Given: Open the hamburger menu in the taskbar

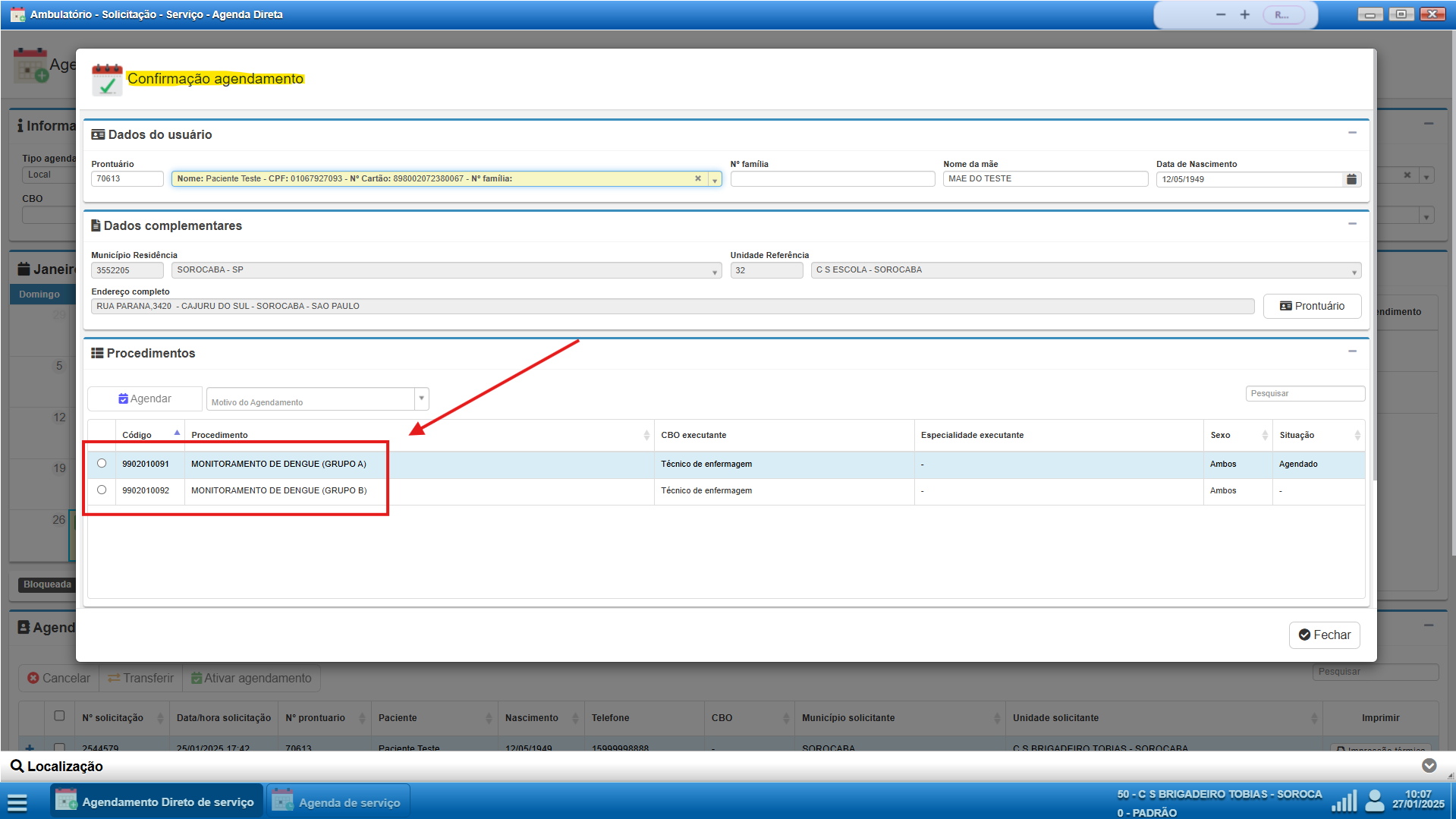Looking at the screenshot, I should tap(17, 802).
